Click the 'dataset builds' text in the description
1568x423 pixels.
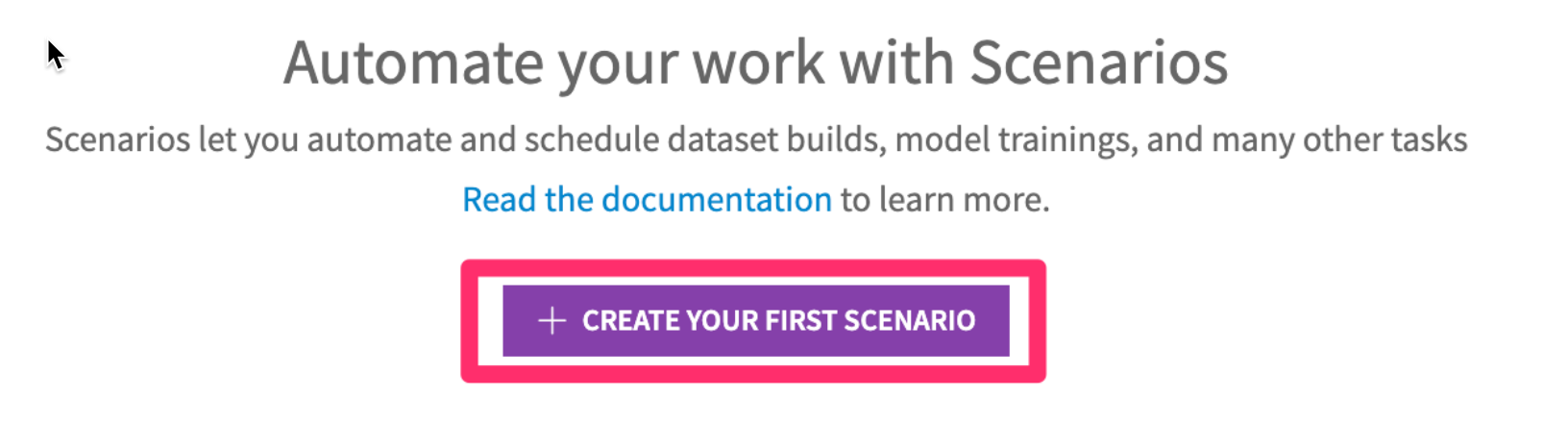click(774, 140)
